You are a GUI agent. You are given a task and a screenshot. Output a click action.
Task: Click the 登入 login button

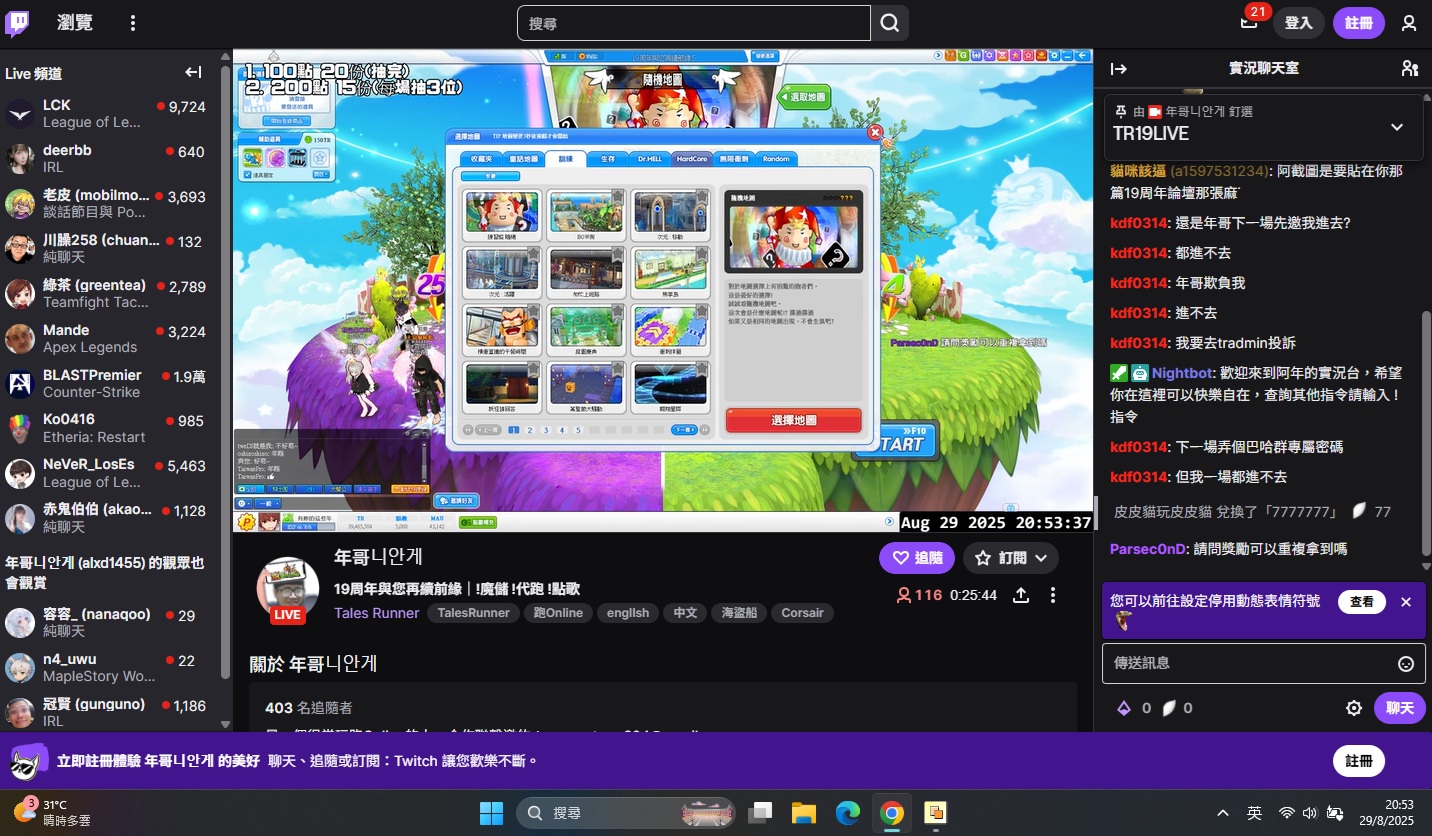coord(1298,23)
